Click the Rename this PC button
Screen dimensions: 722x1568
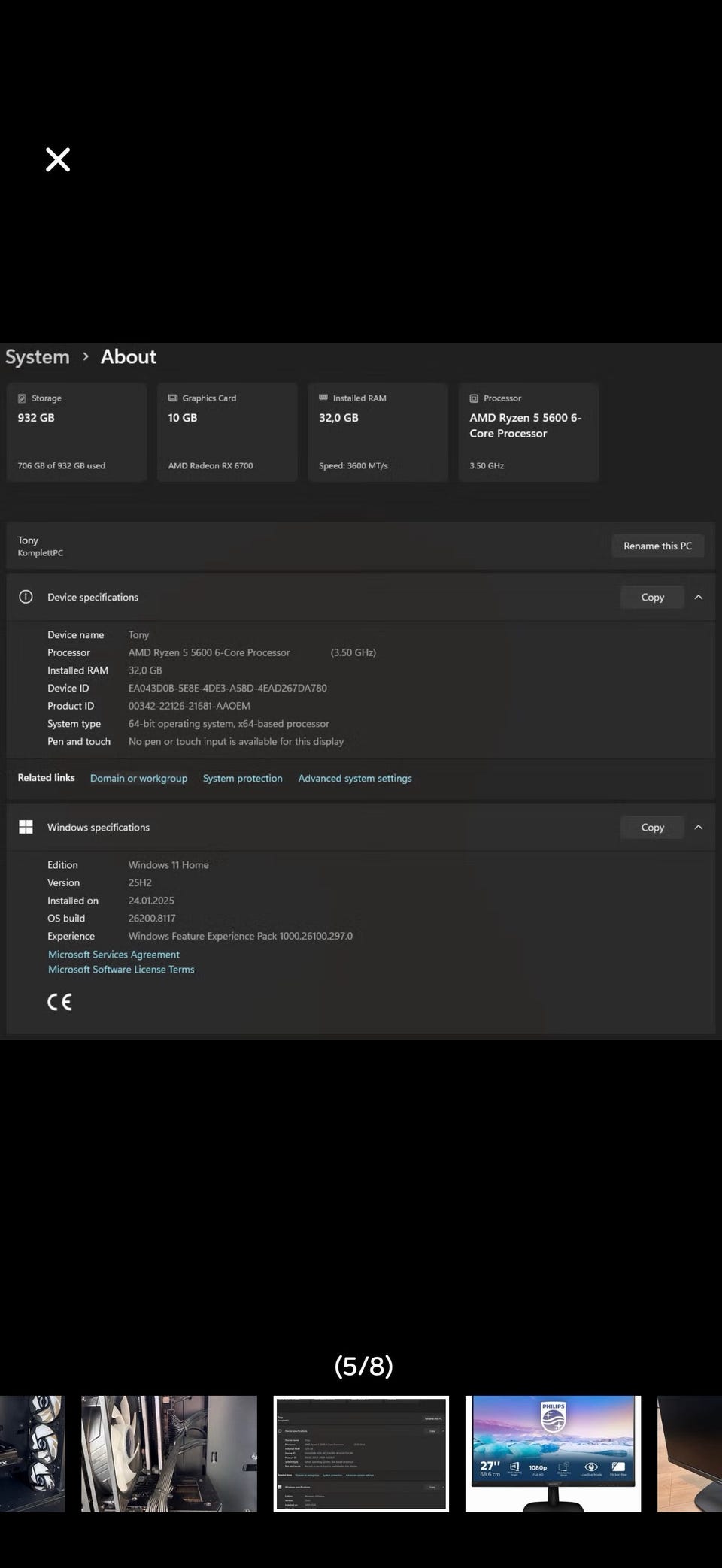coord(657,546)
